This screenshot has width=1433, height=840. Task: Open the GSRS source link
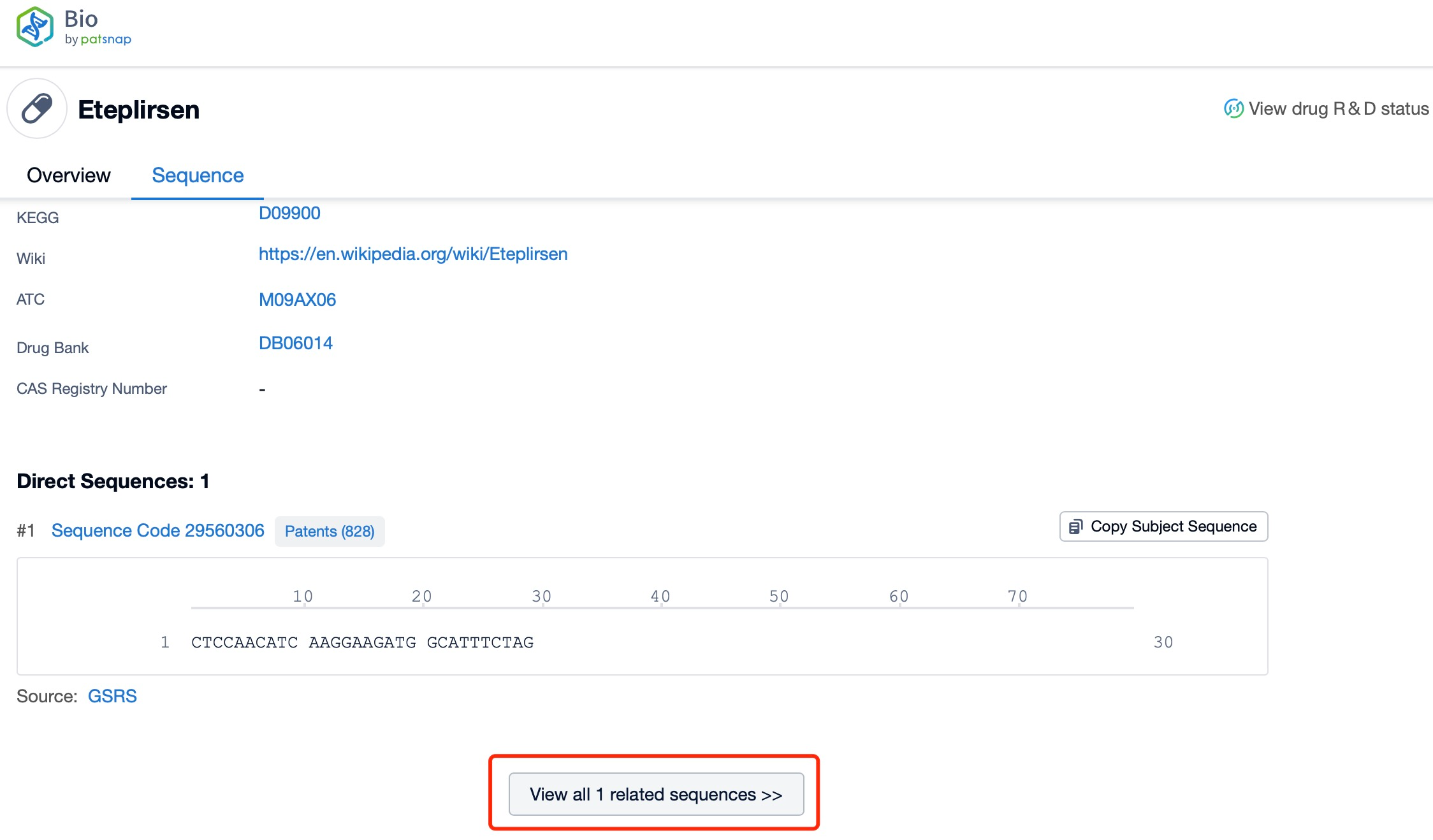tap(112, 696)
